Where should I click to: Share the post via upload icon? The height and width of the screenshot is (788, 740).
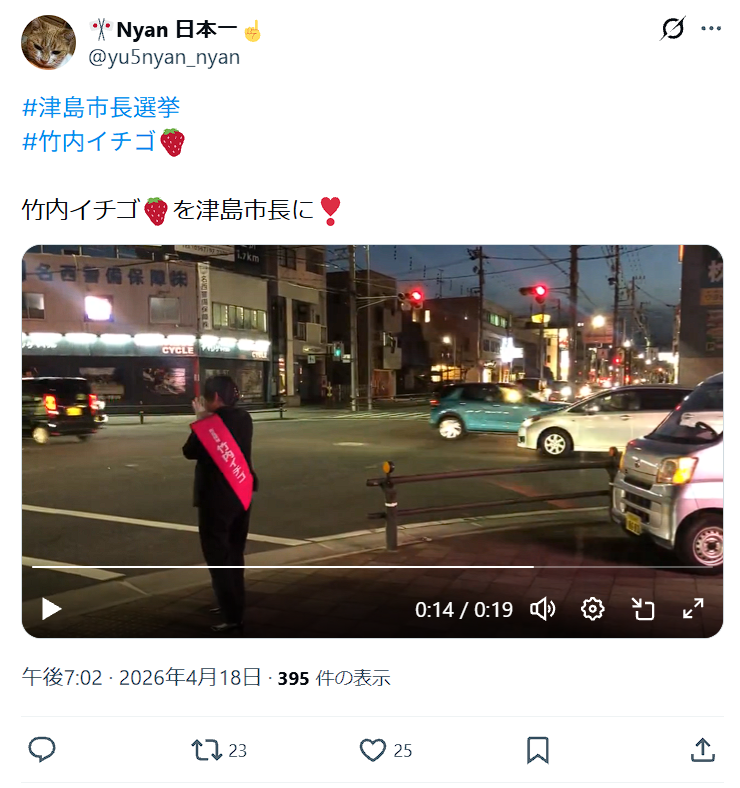(702, 750)
